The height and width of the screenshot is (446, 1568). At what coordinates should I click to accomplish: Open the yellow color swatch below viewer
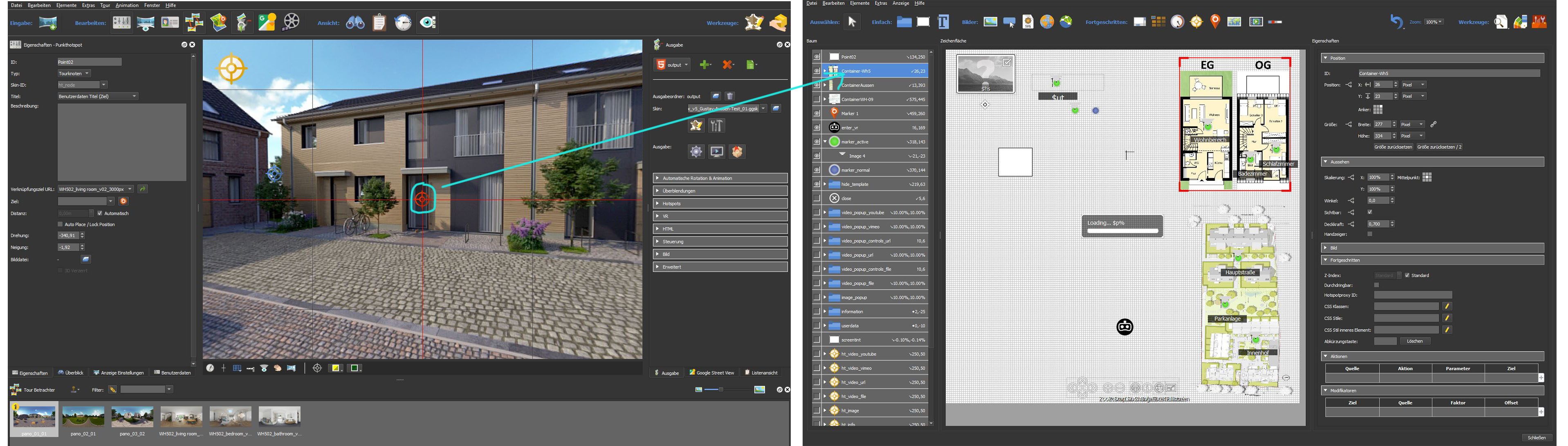tap(336, 368)
